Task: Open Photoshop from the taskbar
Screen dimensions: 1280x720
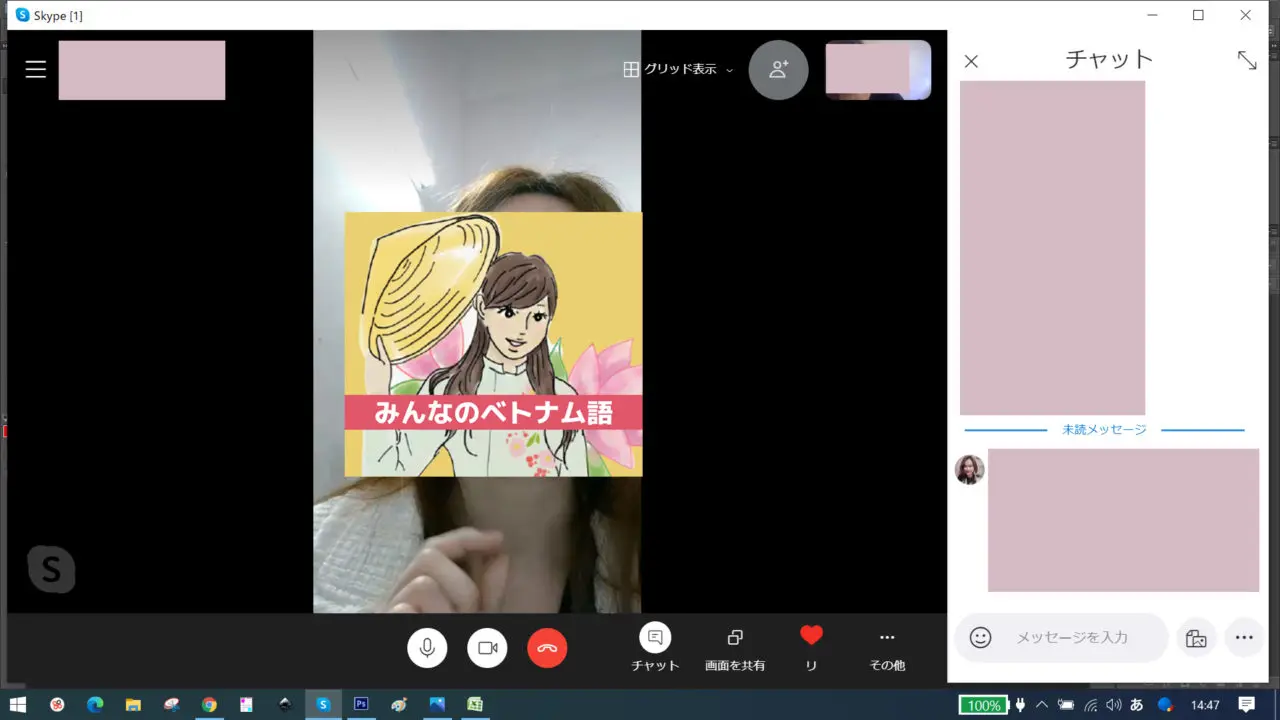Action: tap(361, 705)
